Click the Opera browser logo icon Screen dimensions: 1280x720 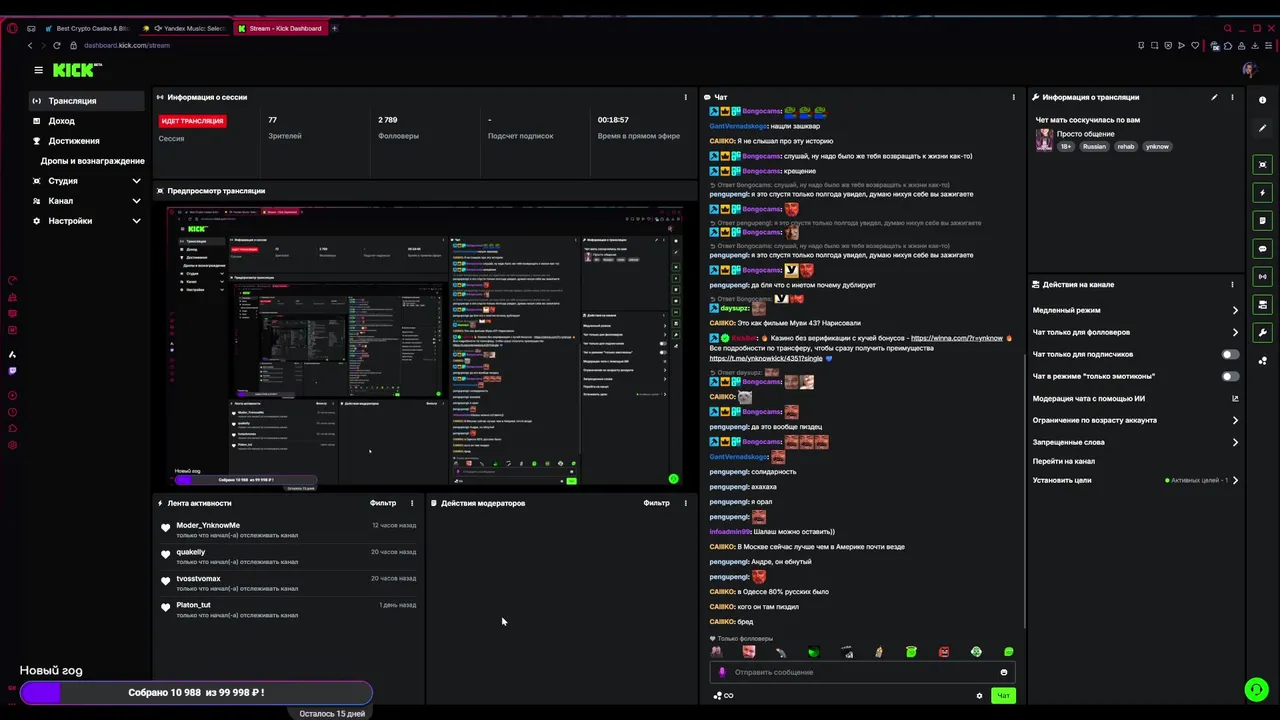(12, 28)
